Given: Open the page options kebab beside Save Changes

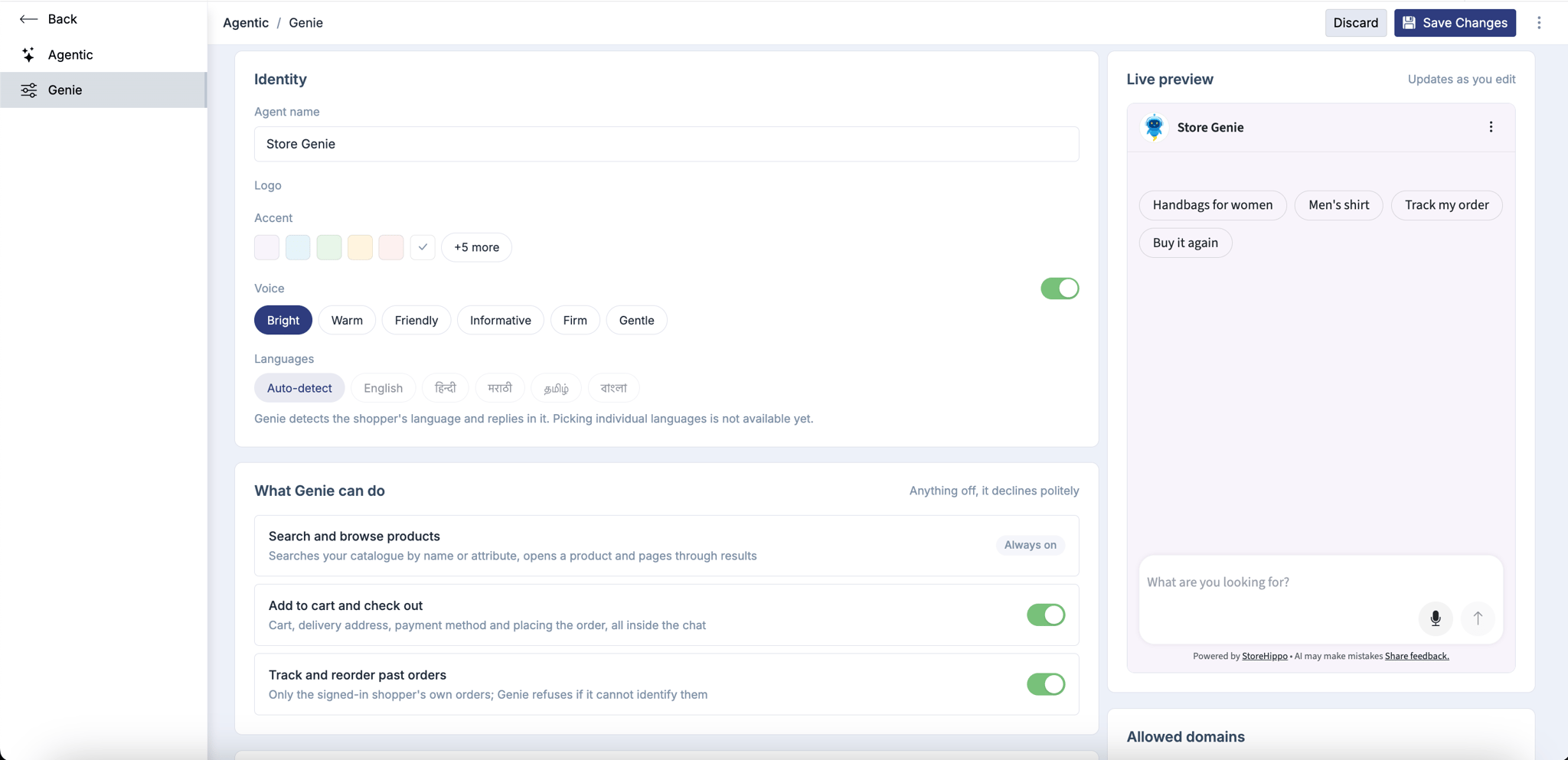Looking at the screenshot, I should [x=1539, y=23].
